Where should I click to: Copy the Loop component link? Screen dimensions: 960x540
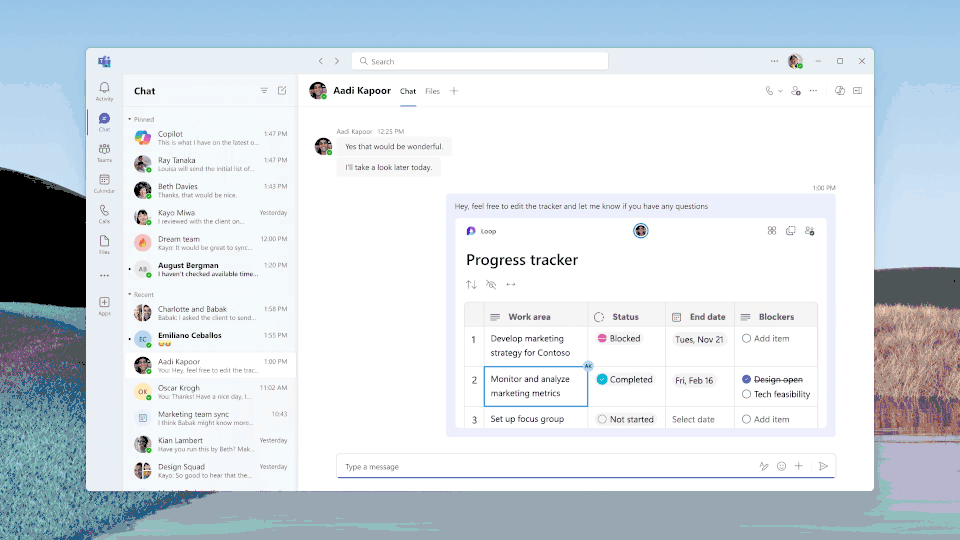point(790,231)
